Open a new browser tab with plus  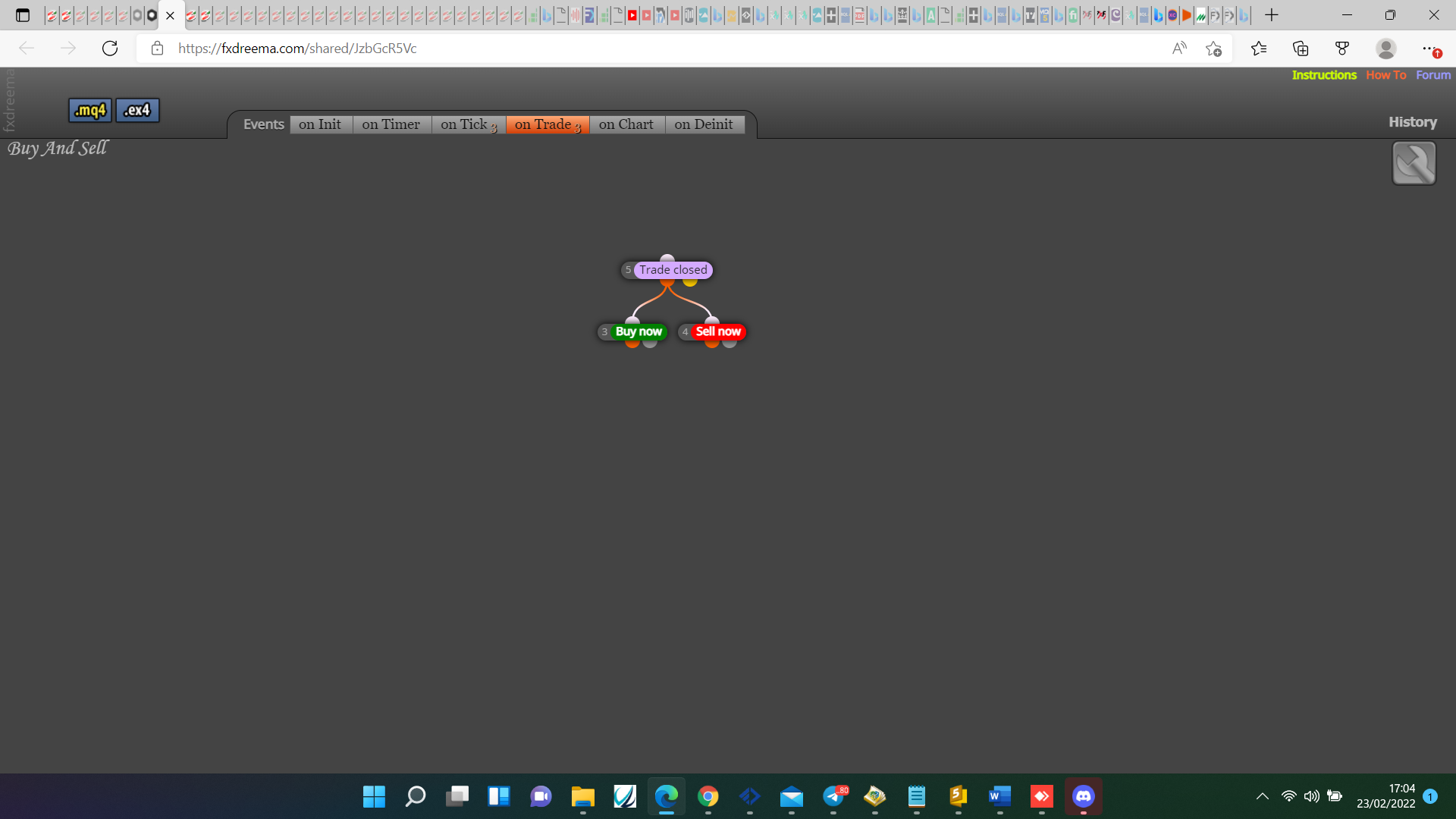point(1272,14)
